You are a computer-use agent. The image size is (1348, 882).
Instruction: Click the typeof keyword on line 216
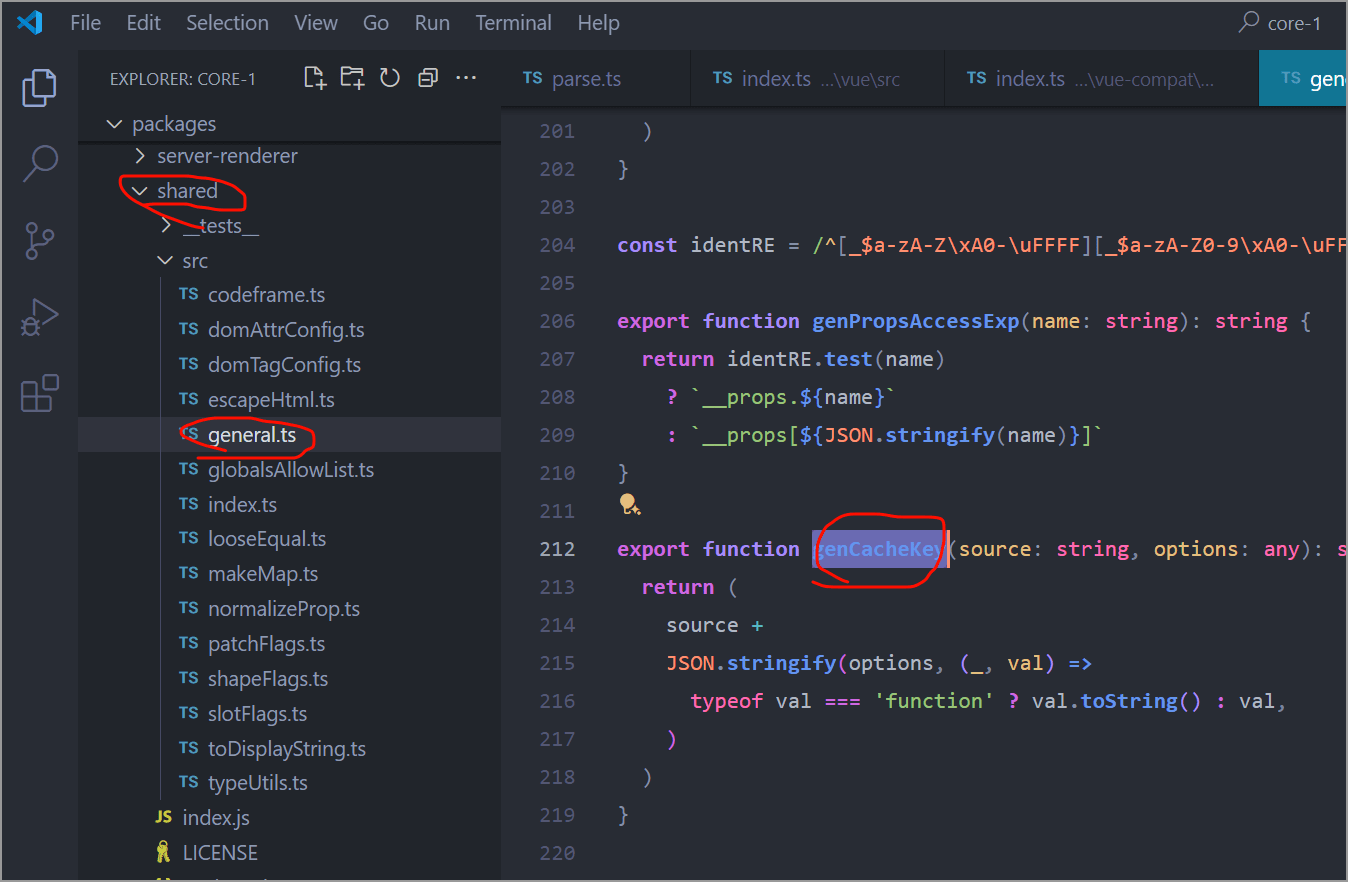(x=727, y=701)
